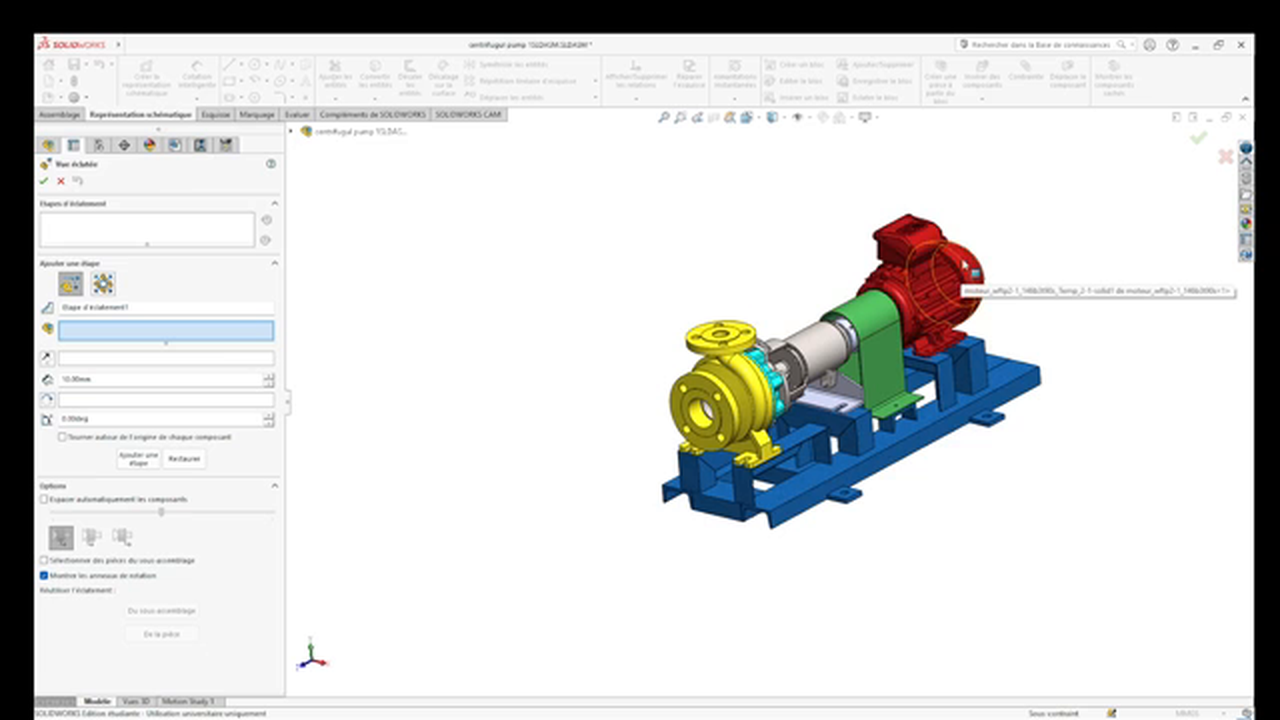Click the Ajouter une étape button
Viewport: 1280px width, 720px height.
(x=139, y=458)
